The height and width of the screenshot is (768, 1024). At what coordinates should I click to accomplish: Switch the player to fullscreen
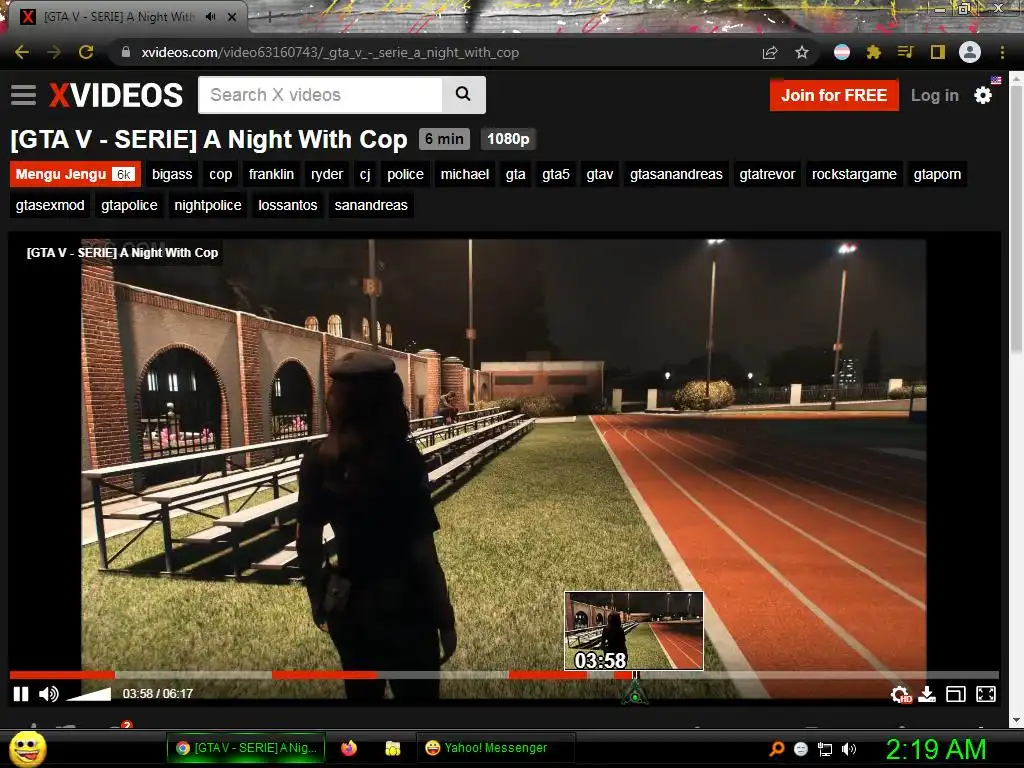point(985,694)
